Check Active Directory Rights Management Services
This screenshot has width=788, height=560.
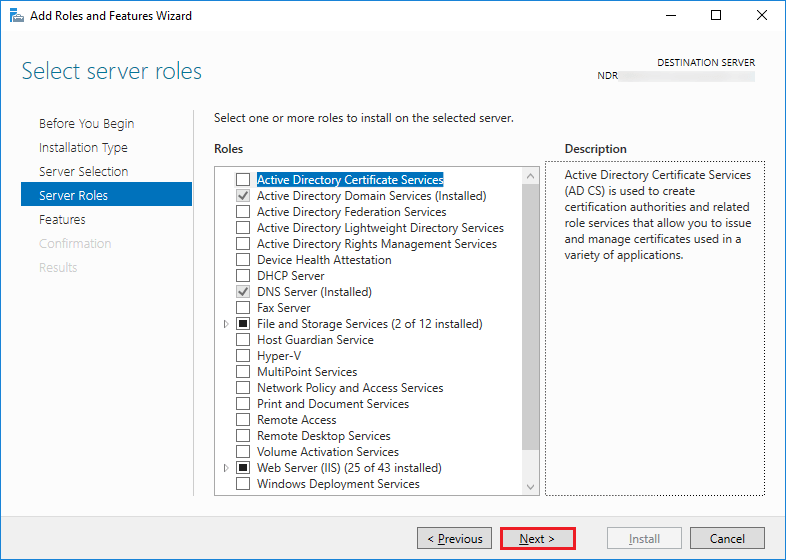coord(243,244)
